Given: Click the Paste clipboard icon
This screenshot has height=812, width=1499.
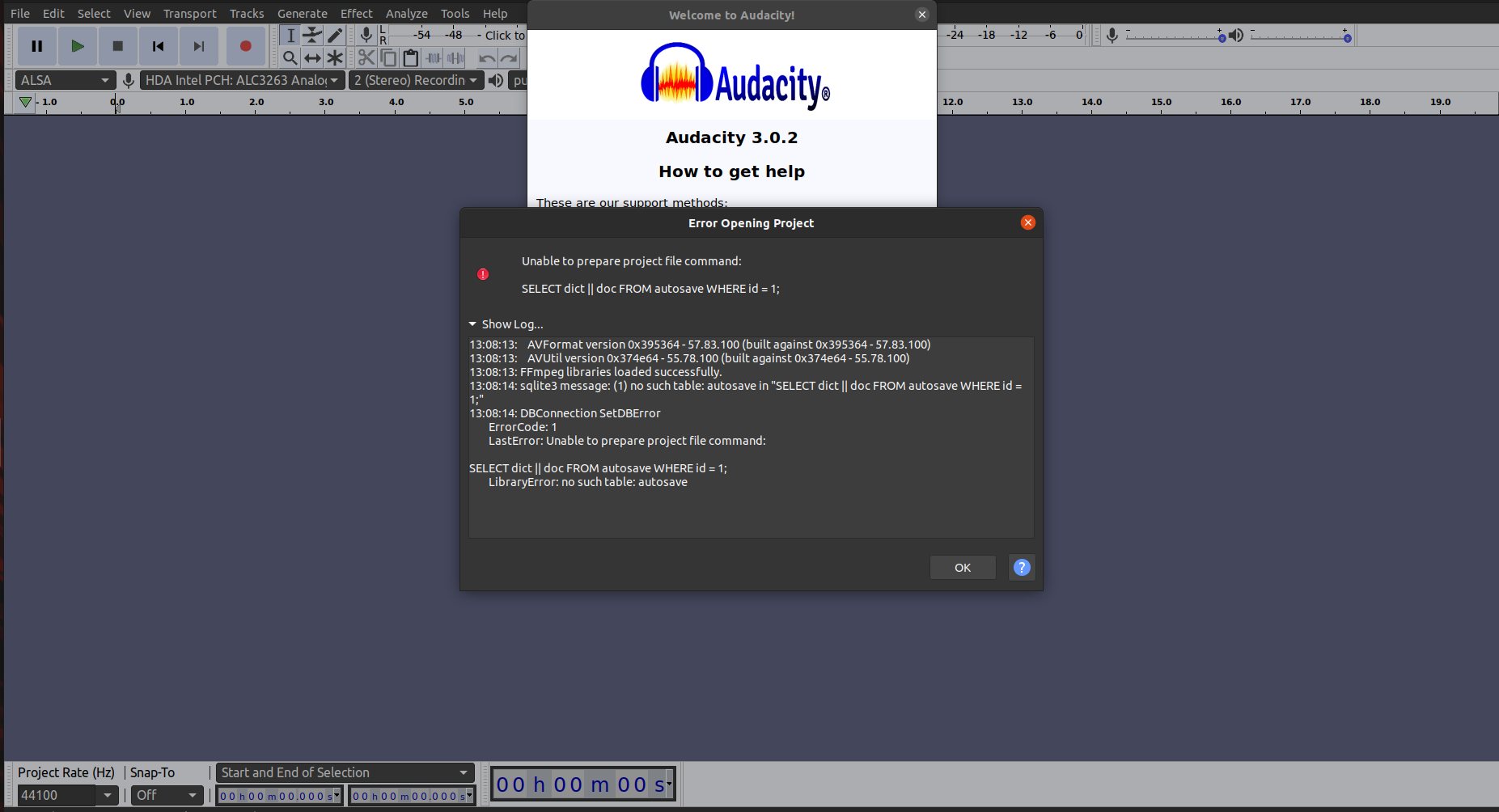Looking at the screenshot, I should coord(411,57).
